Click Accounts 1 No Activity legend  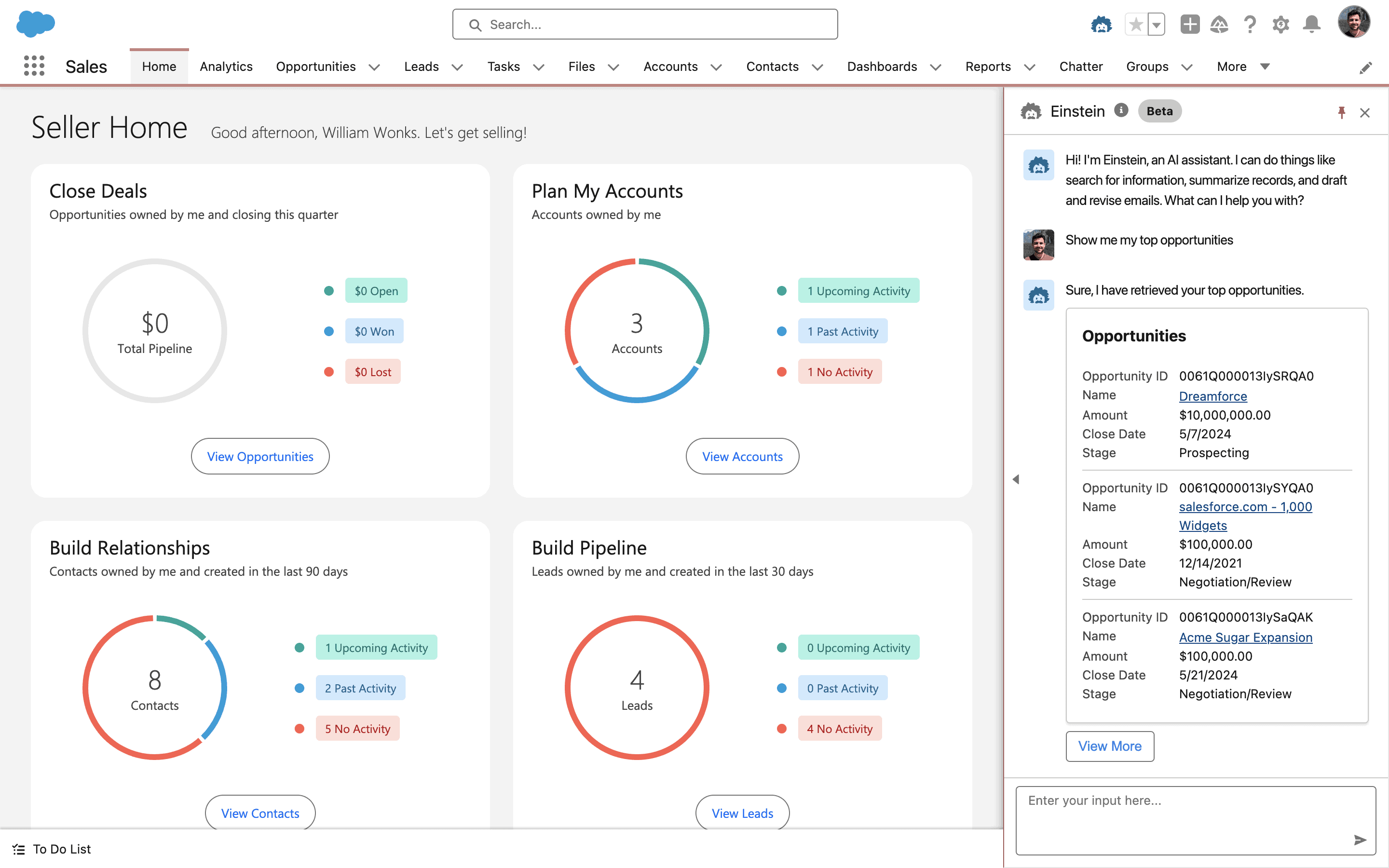[840, 372]
